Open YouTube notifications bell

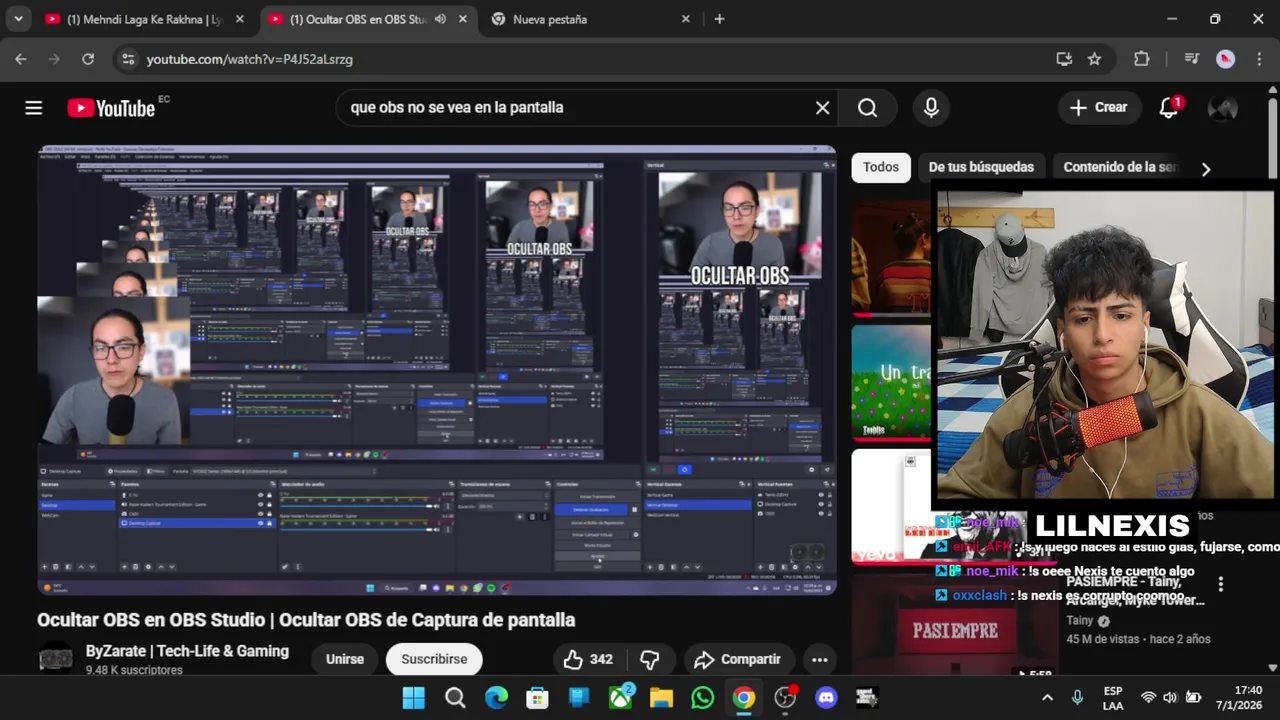click(1168, 108)
